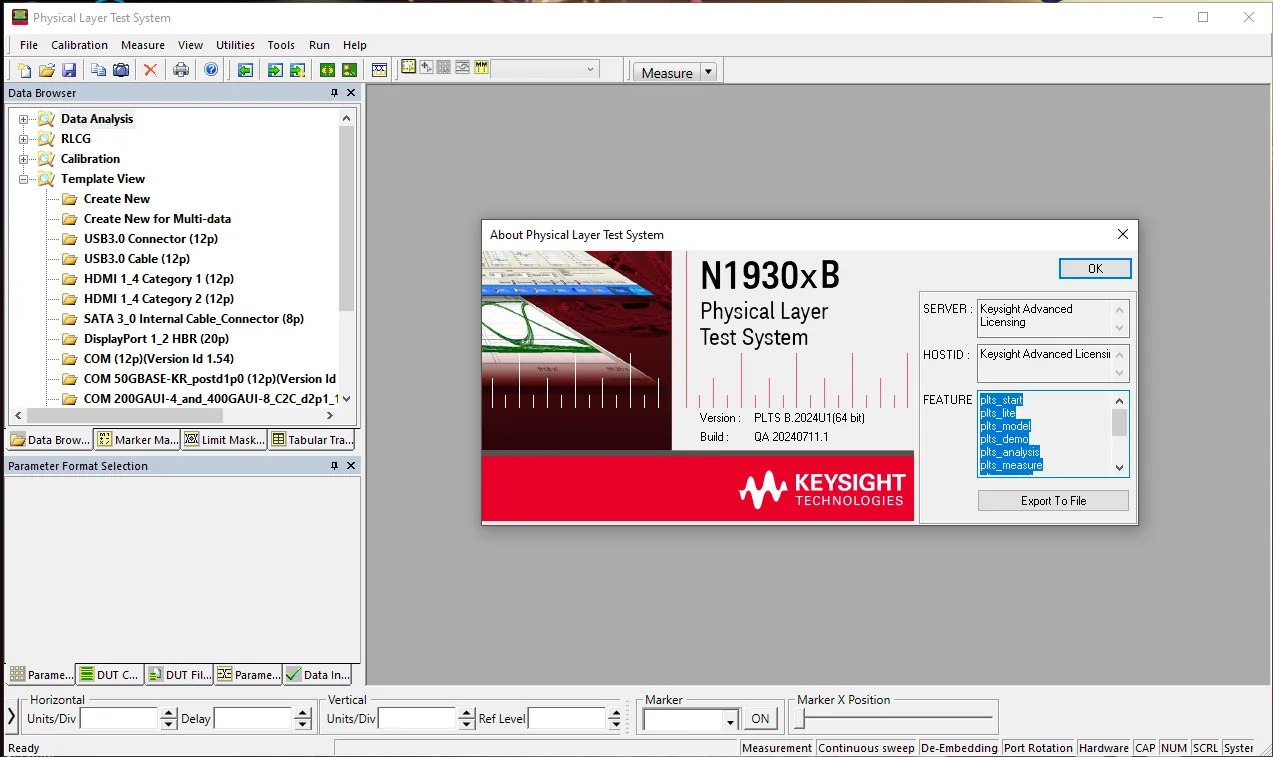Screen dimensions: 1273x757
Task: Select DisplayPort 1_2 HBR (20p) template
Action: [156, 339]
